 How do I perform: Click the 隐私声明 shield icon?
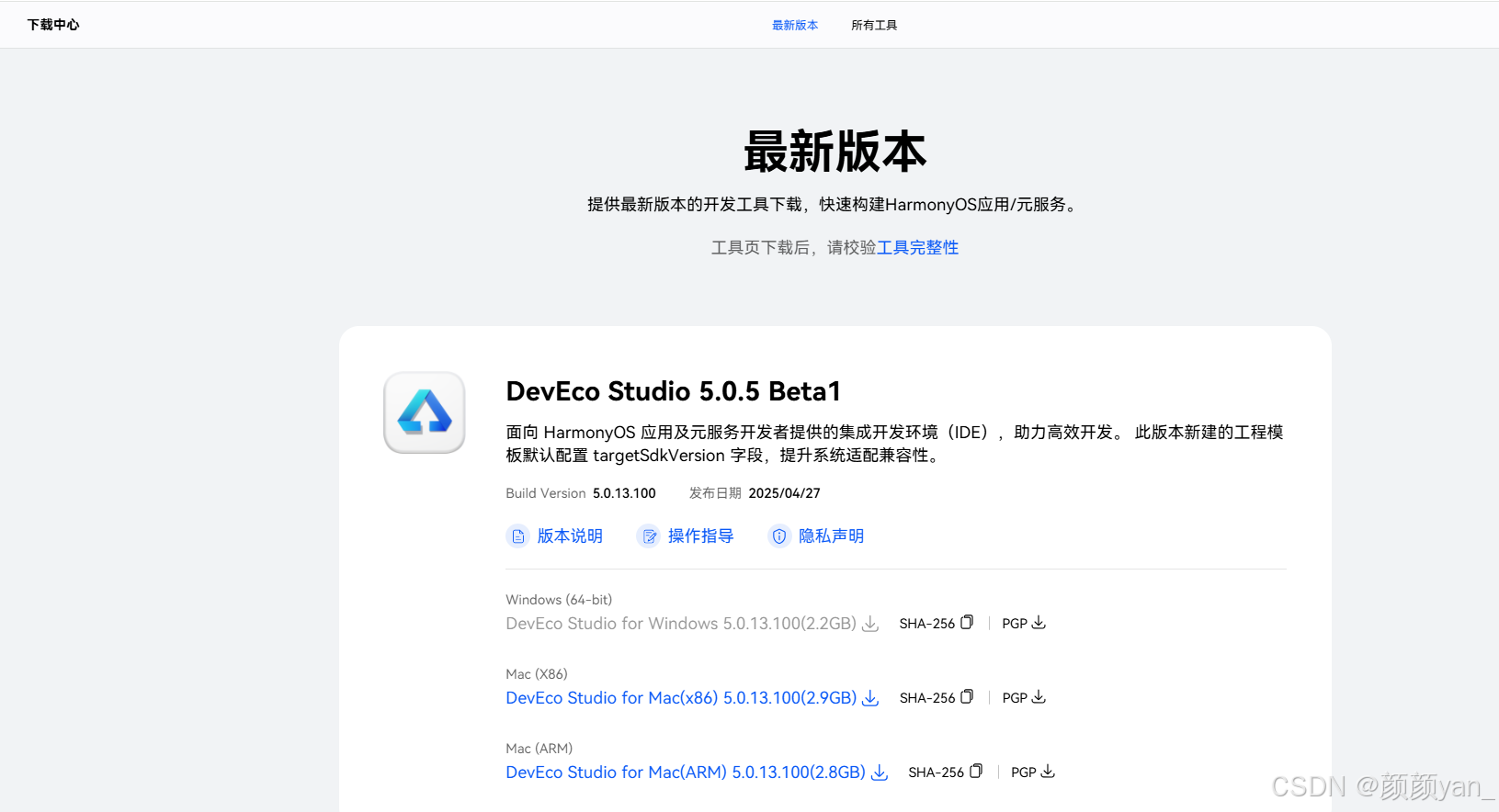pyautogui.click(x=779, y=536)
